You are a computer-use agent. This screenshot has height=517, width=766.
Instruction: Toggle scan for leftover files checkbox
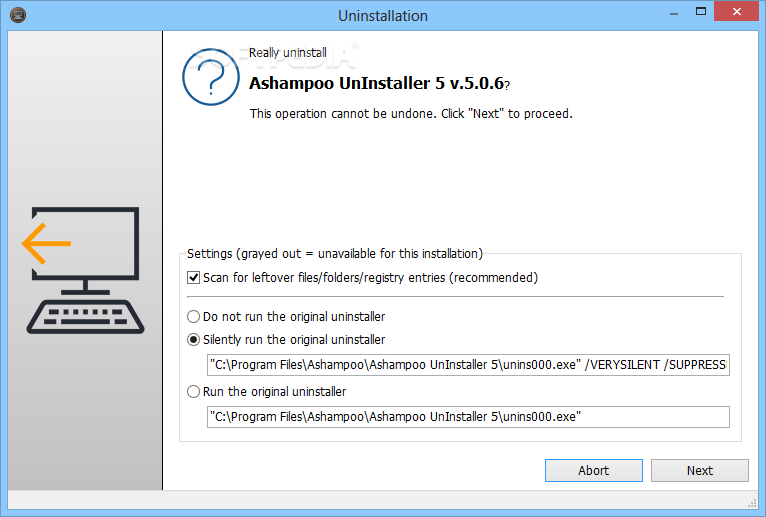(194, 278)
